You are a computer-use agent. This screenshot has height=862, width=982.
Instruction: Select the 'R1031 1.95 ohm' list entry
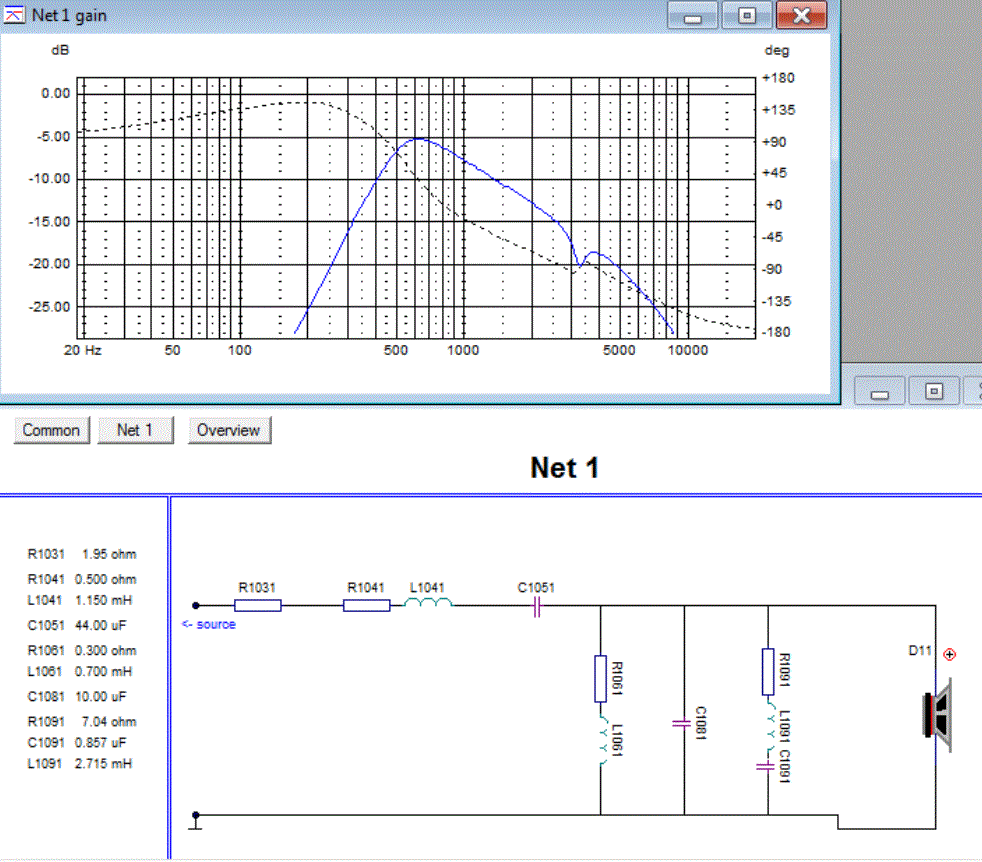tap(82, 554)
